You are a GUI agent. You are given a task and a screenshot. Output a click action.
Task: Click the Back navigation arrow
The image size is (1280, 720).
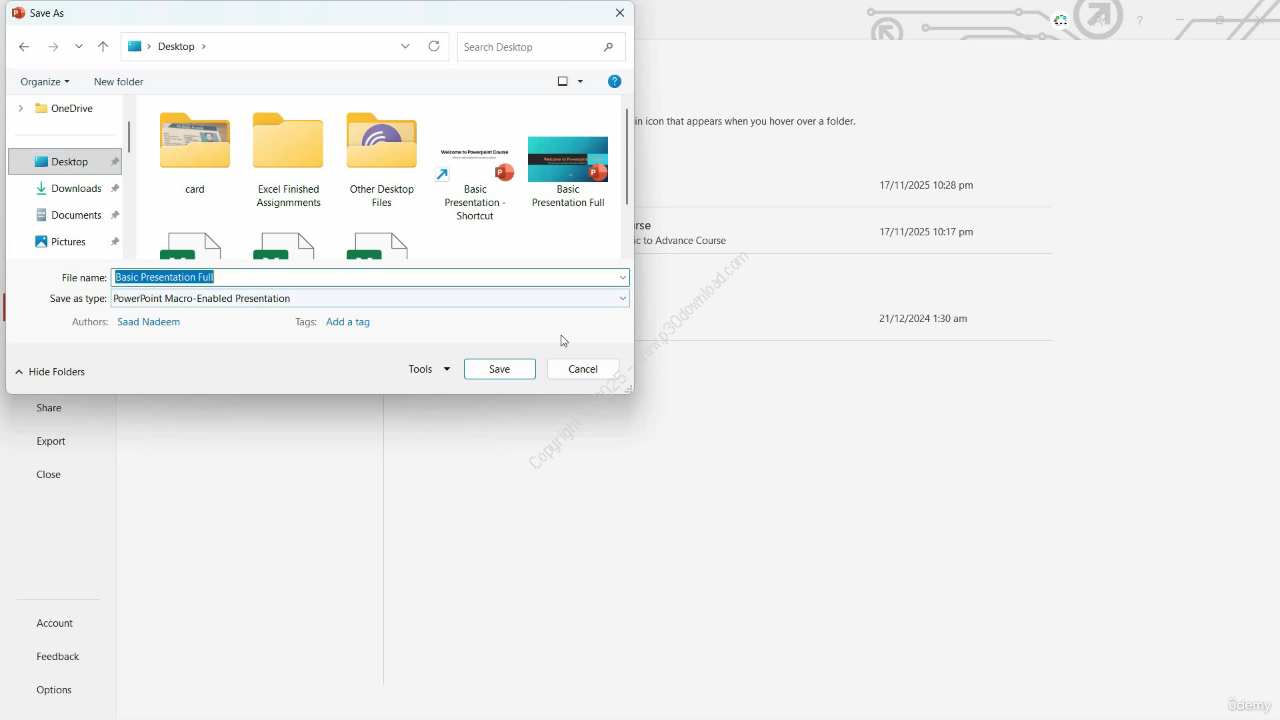[24, 47]
